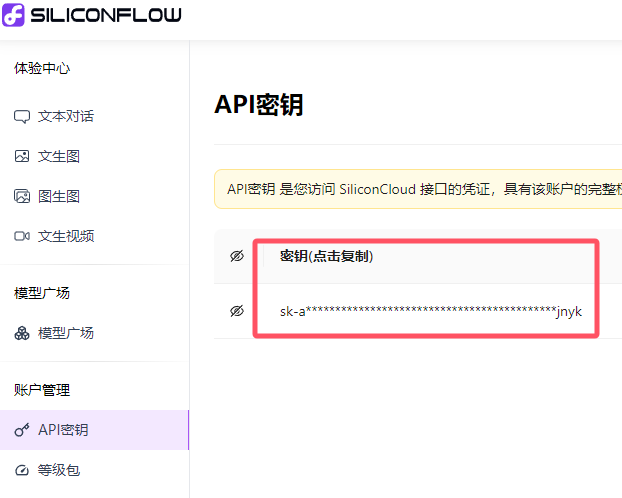This screenshot has height=498, width=622.
Task: Click the video camera icon beside 文生视频
Action: [x=22, y=237]
